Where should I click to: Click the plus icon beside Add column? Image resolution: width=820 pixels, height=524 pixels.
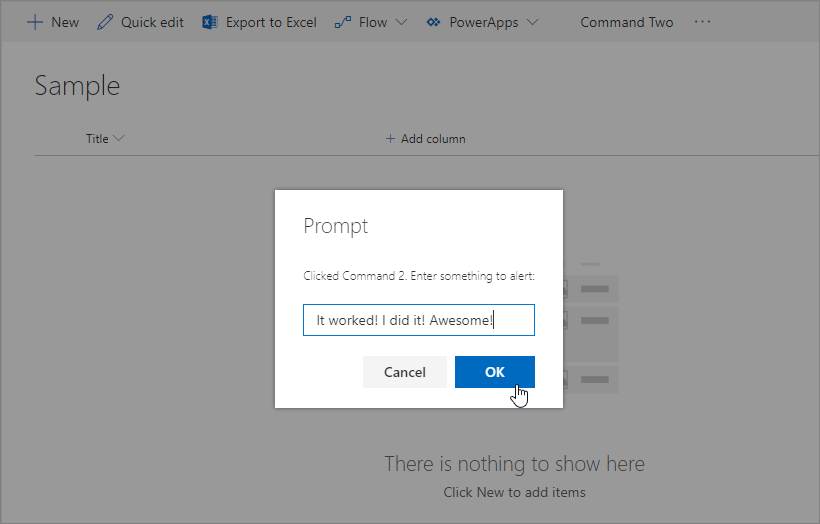(390, 139)
